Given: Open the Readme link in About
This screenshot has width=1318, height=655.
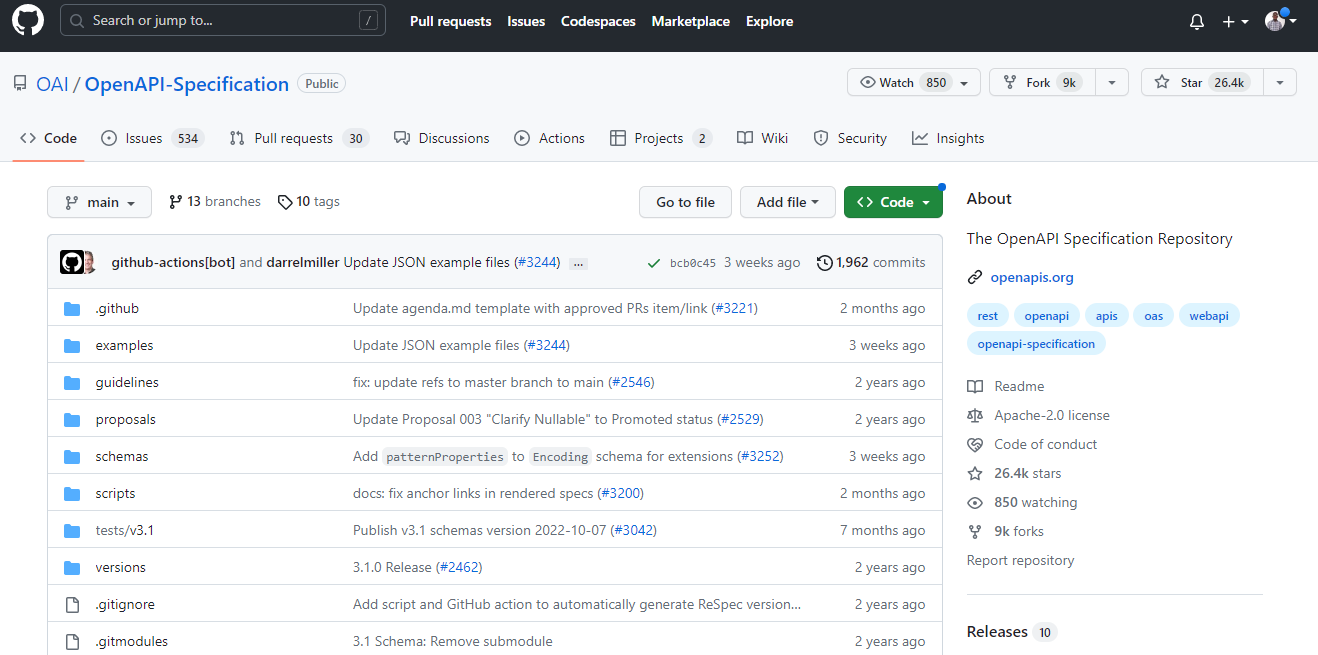Looking at the screenshot, I should 1006,386.
